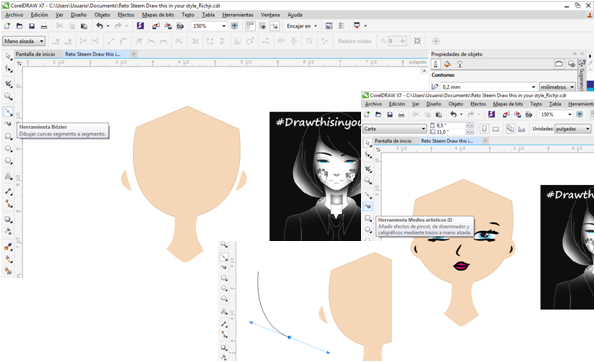Close the Propiedades de objeto docker
595x362 pixels.
click(582, 54)
